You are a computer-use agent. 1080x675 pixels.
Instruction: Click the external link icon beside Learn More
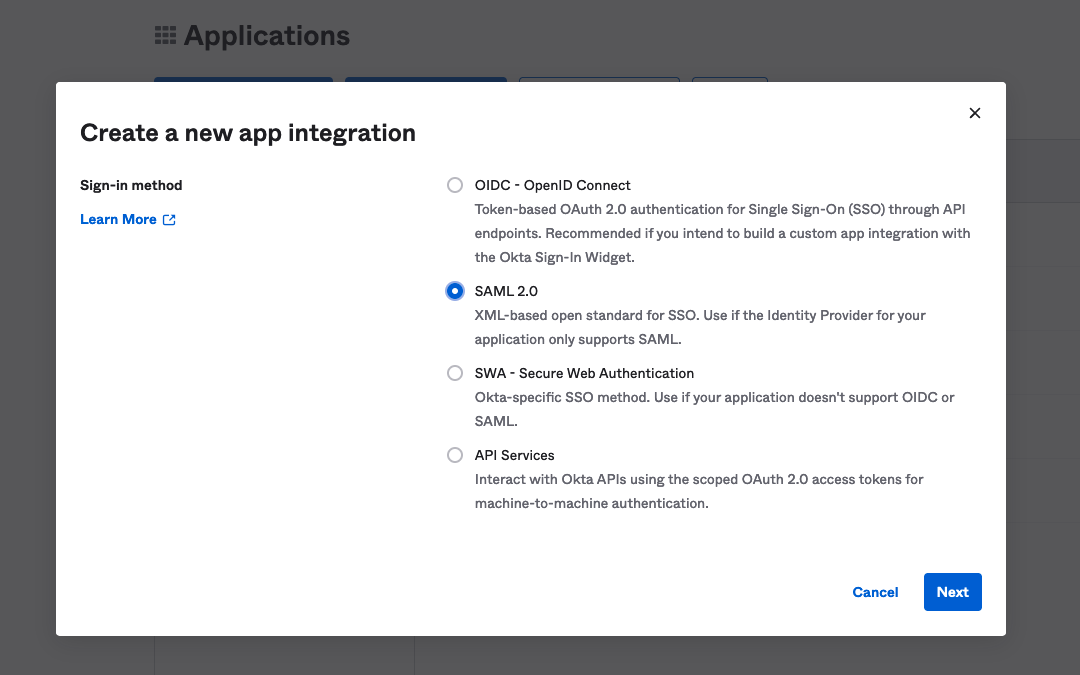click(169, 220)
